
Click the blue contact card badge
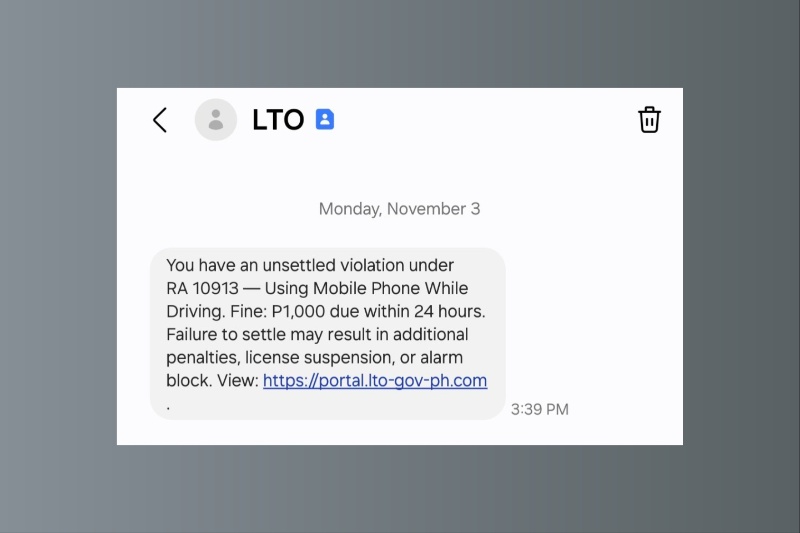325,120
